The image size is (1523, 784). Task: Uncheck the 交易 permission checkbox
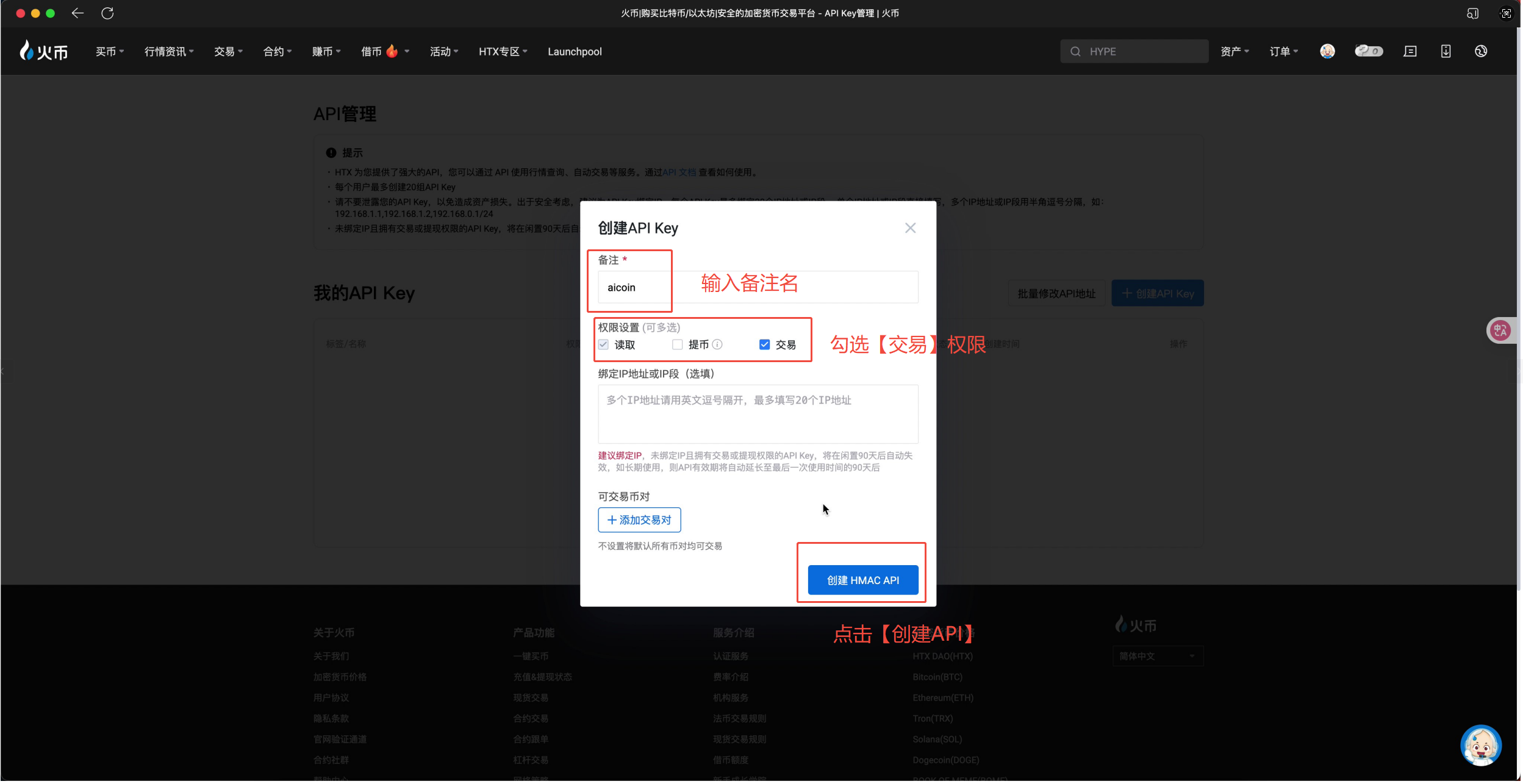coord(764,345)
